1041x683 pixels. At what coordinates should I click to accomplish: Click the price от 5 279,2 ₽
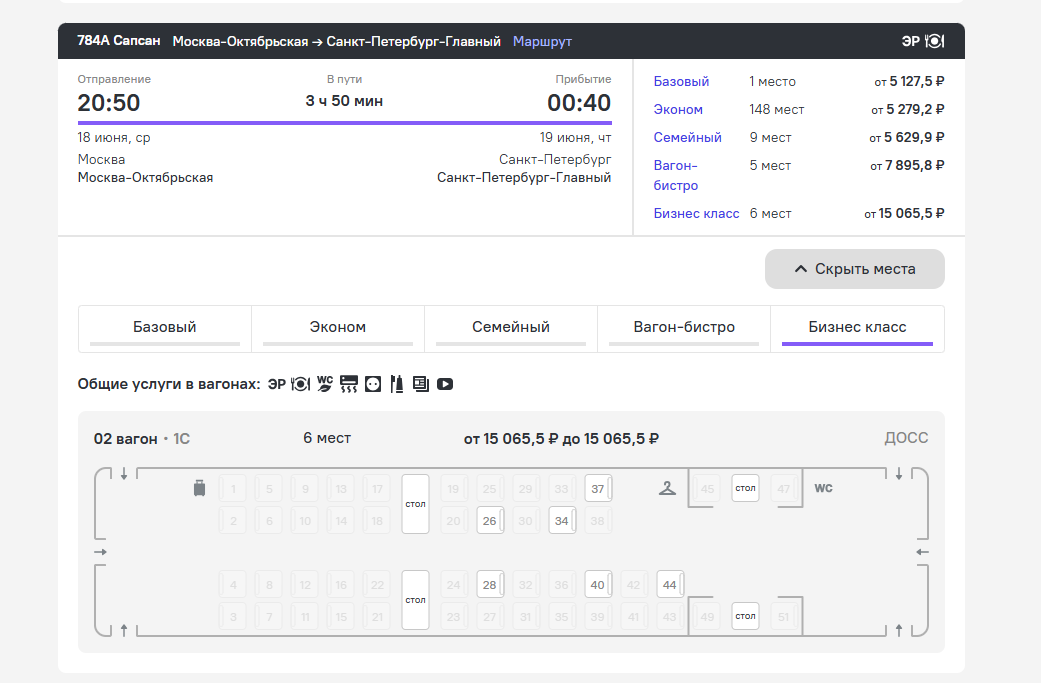908,110
